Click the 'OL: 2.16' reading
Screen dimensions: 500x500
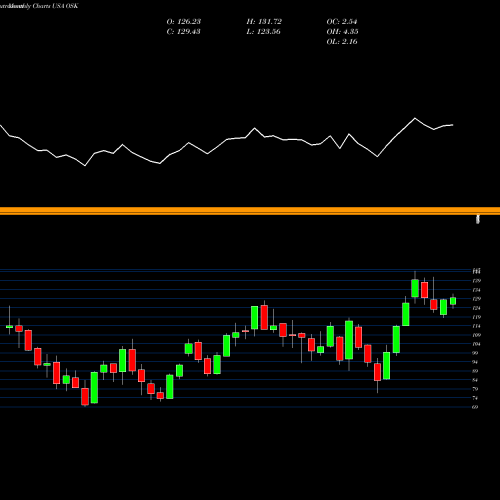342,42
